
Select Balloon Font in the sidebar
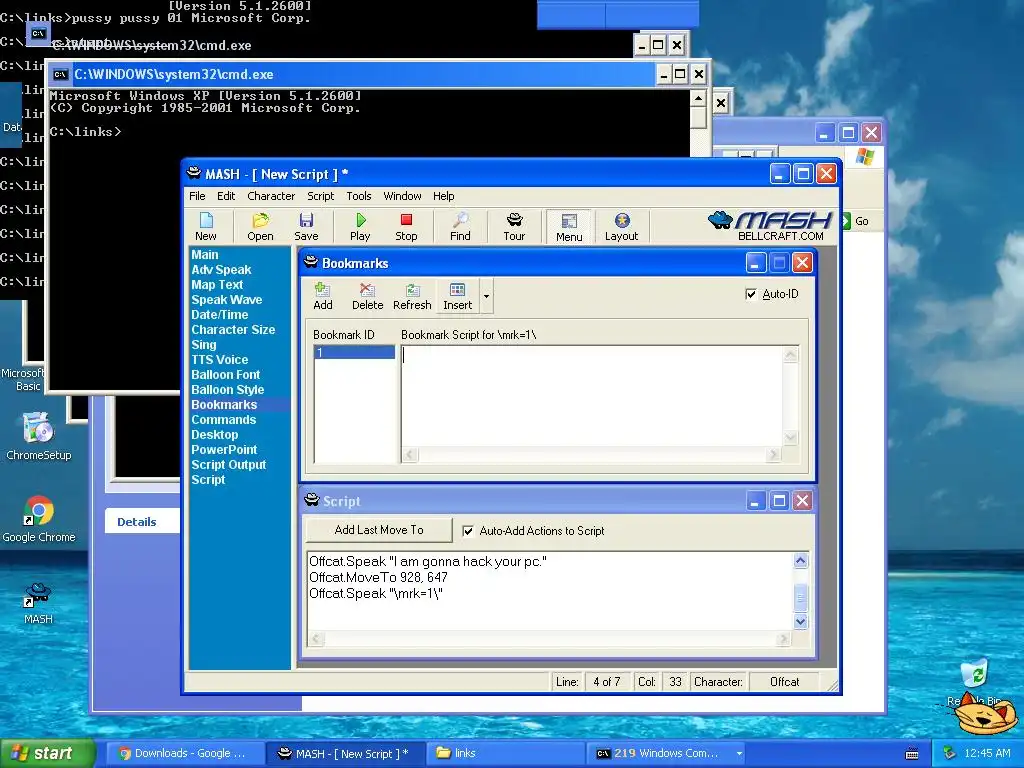coord(225,375)
